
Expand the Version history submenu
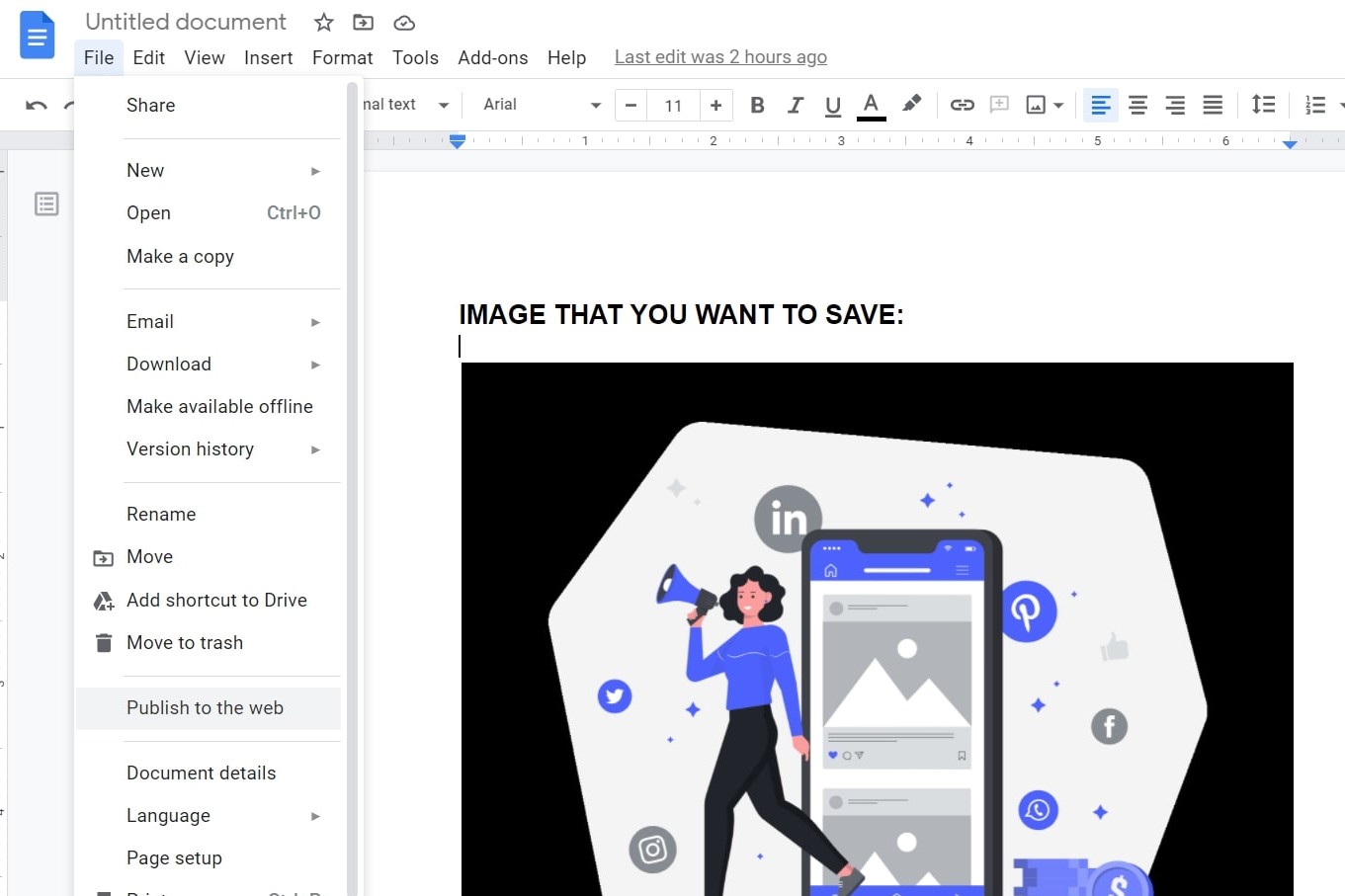(x=208, y=448)
